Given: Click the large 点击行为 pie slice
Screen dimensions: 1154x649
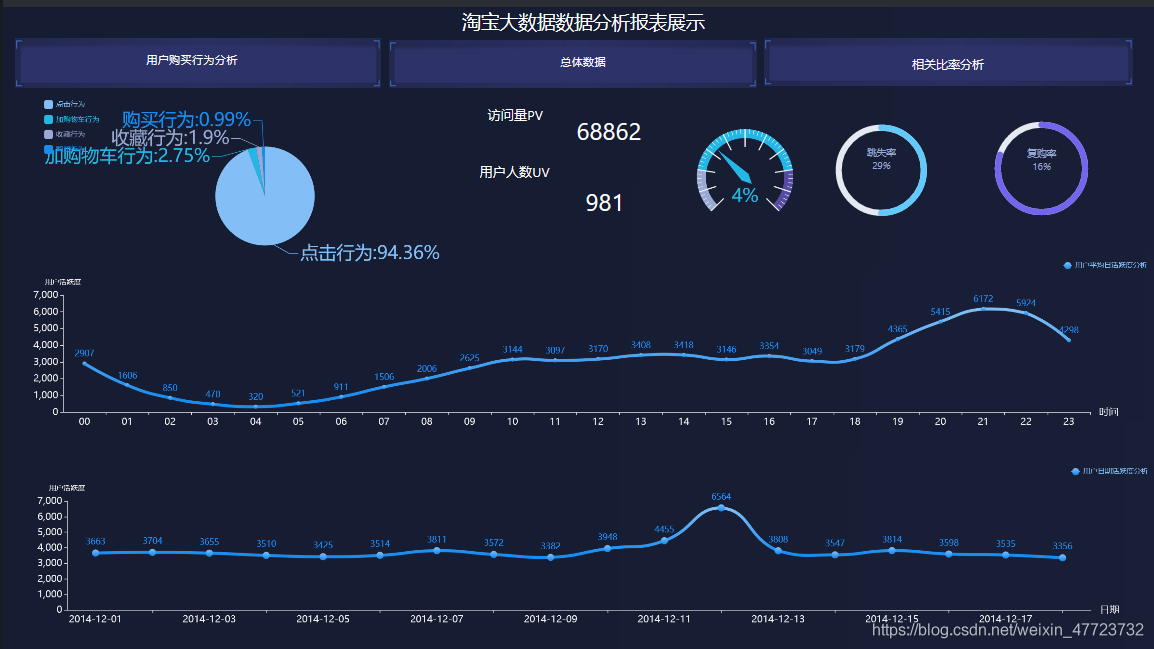Looking at the screenshot, I should tap(265, 202).
